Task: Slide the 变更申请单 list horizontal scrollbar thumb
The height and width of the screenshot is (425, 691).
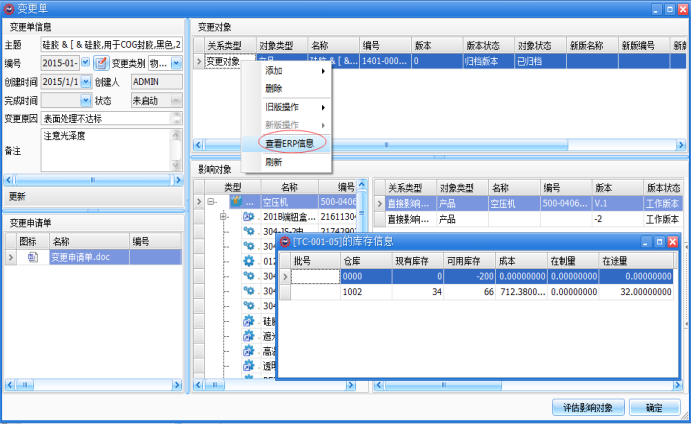Action: (x=25, y=385)
